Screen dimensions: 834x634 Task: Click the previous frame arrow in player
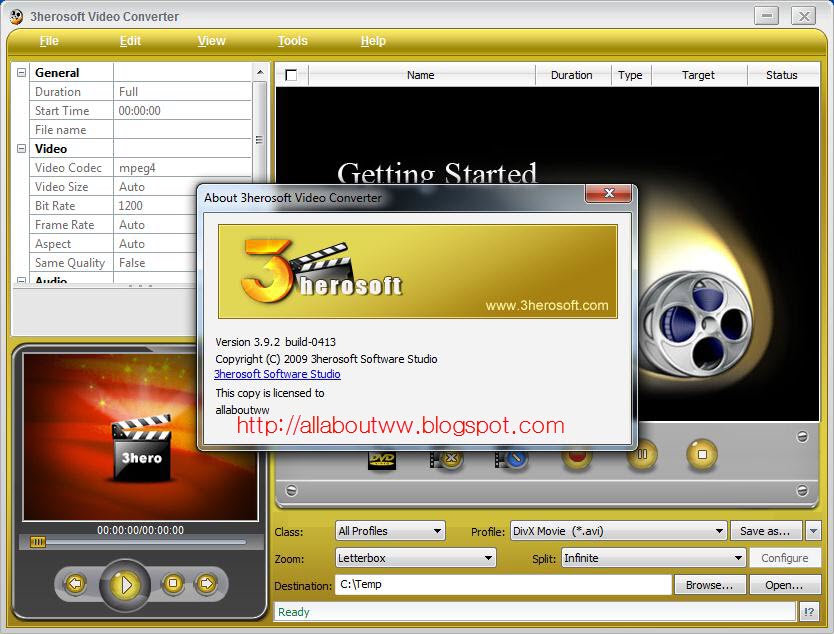[x=75, y=583]
